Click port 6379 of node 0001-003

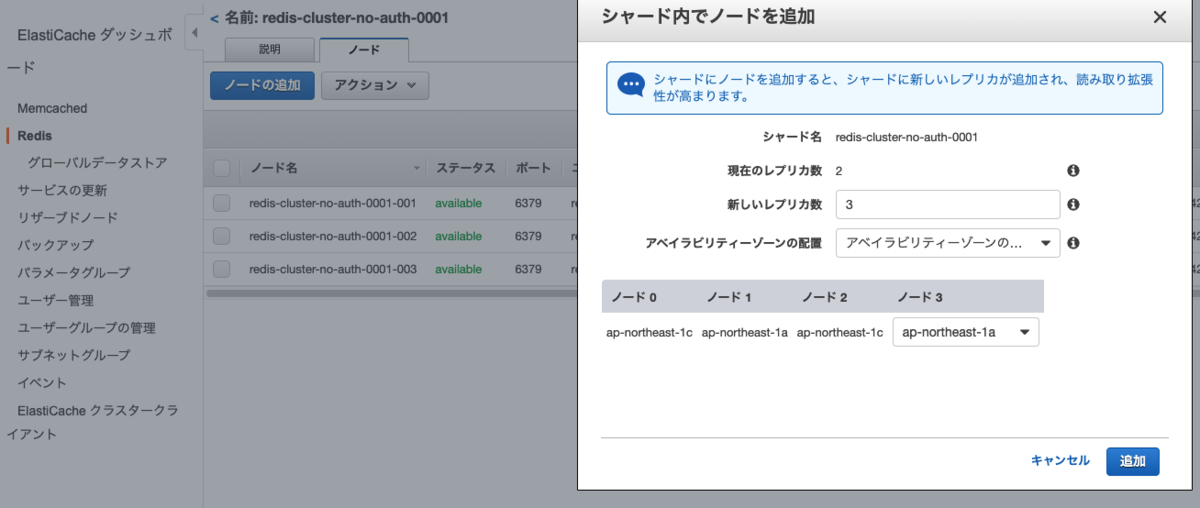[529, 269]
